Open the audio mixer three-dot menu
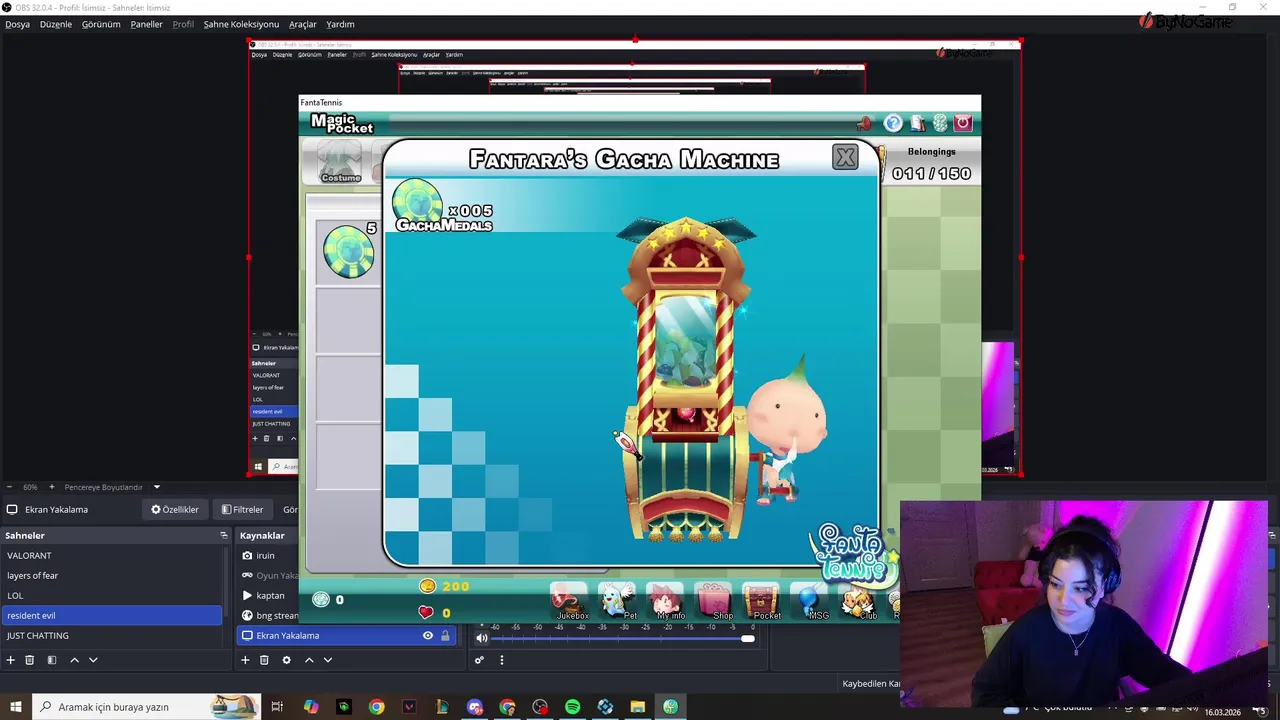 click(x=502, y=660)
